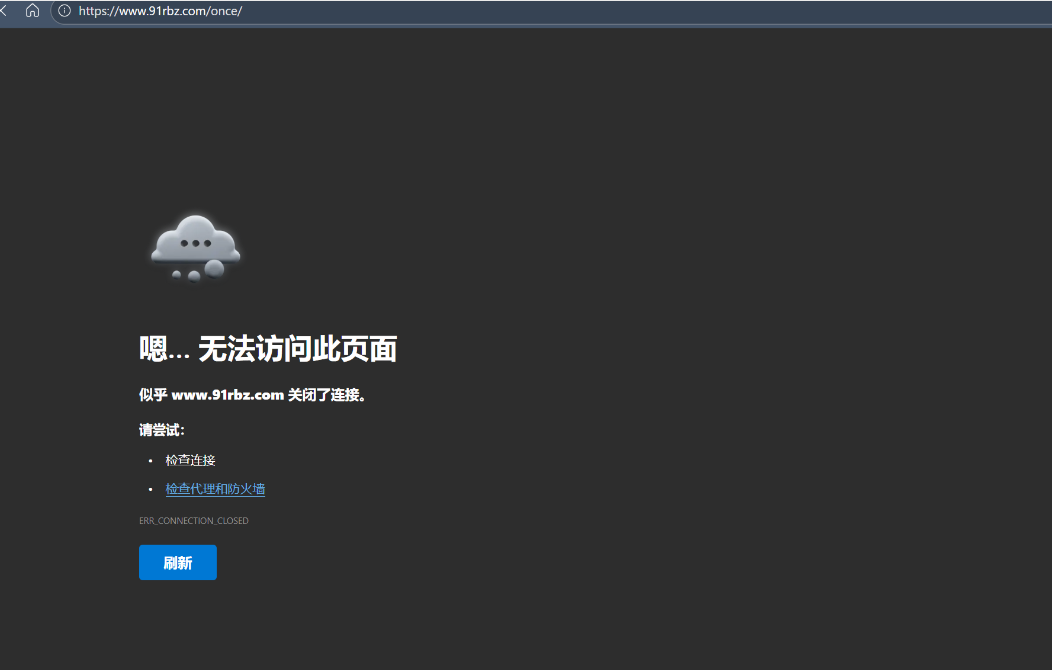Screen dimensions: 1052x670
Task: Open the 检查代理和防火墙 link
Action: point(215,489)
